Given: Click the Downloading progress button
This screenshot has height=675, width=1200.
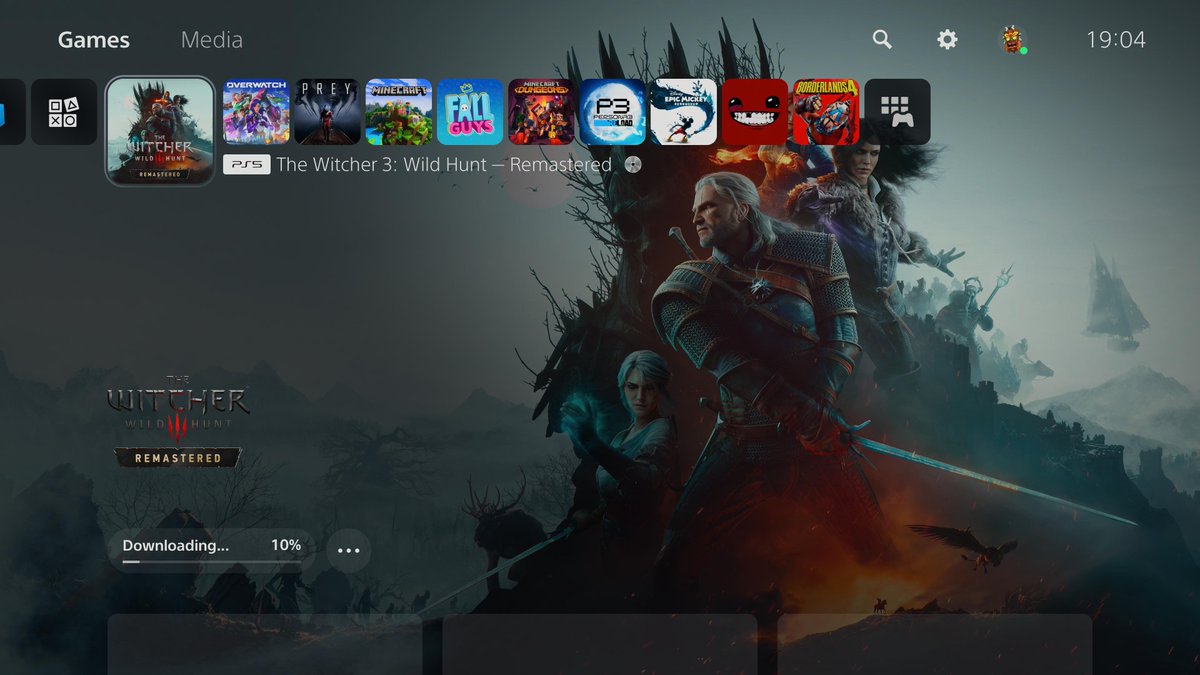Looking at the screenshot, I should 211,550.
